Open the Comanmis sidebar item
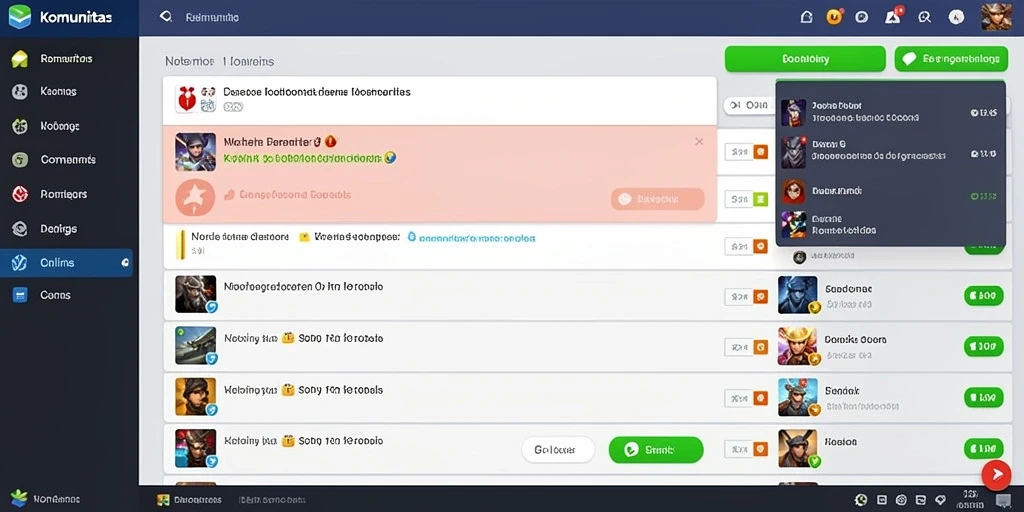The width and height of the screenshot is (1024, 512). [x=67, y=159]
